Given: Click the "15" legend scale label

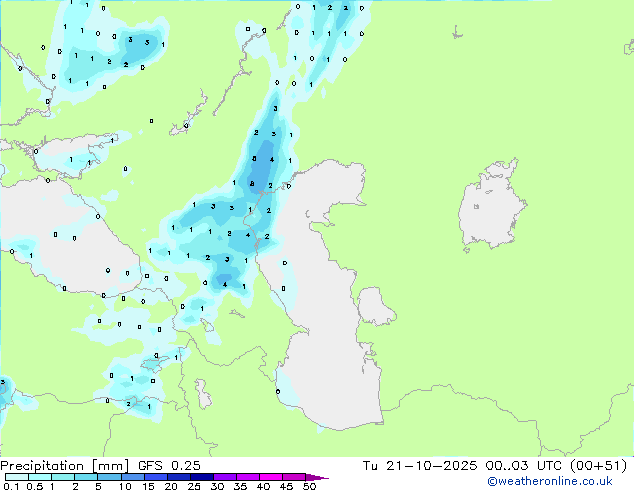Looking at the screenshot, I should tap(148, 486).
